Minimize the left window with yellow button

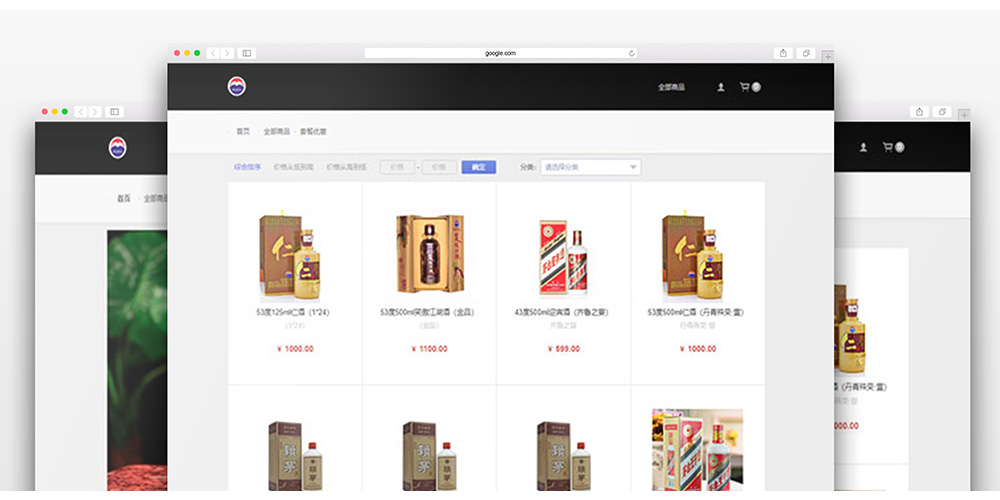[55, 112]
